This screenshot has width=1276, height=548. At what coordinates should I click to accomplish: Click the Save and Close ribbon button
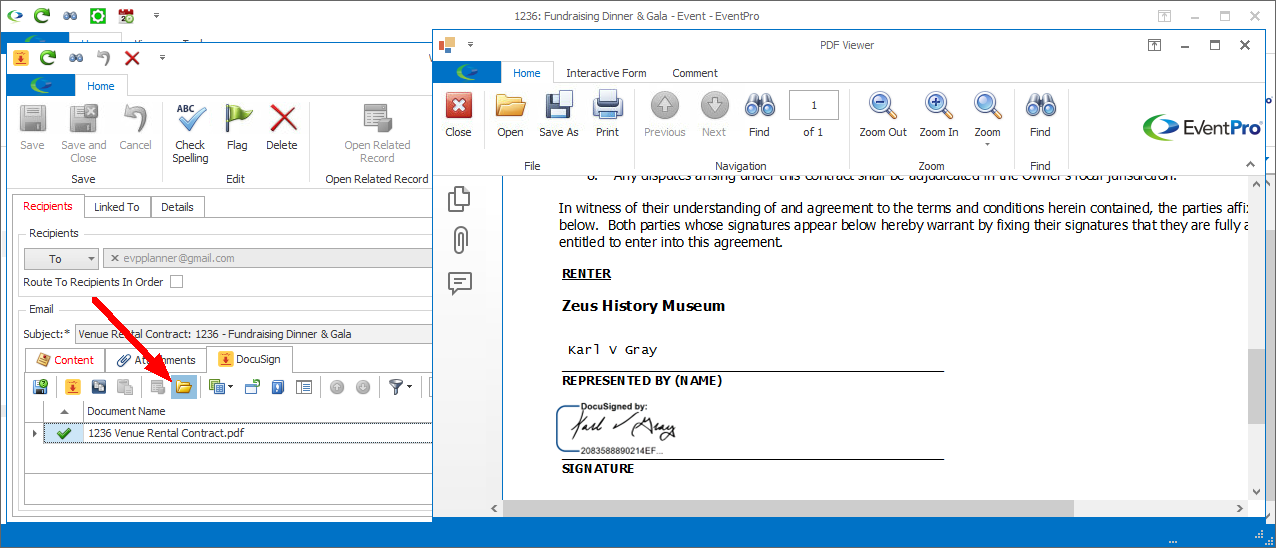click(84, 133)
